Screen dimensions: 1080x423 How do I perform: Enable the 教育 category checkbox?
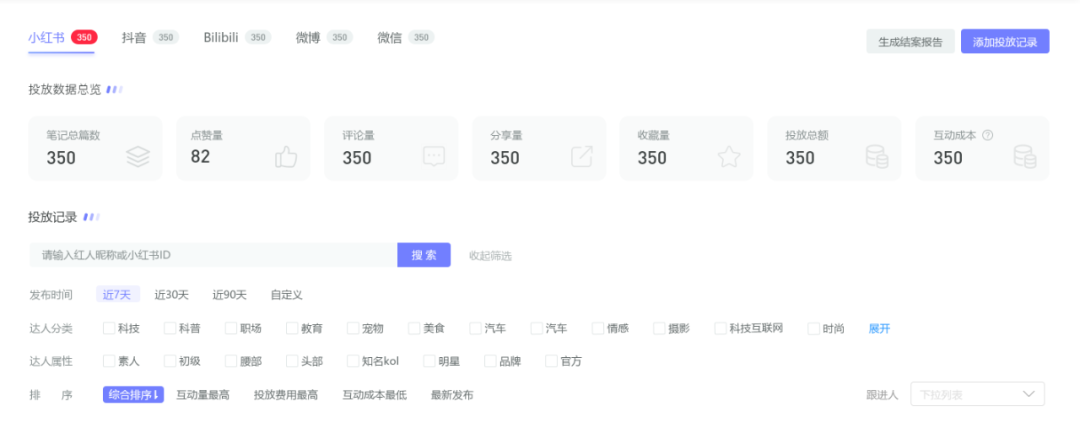tap(292, 328)
